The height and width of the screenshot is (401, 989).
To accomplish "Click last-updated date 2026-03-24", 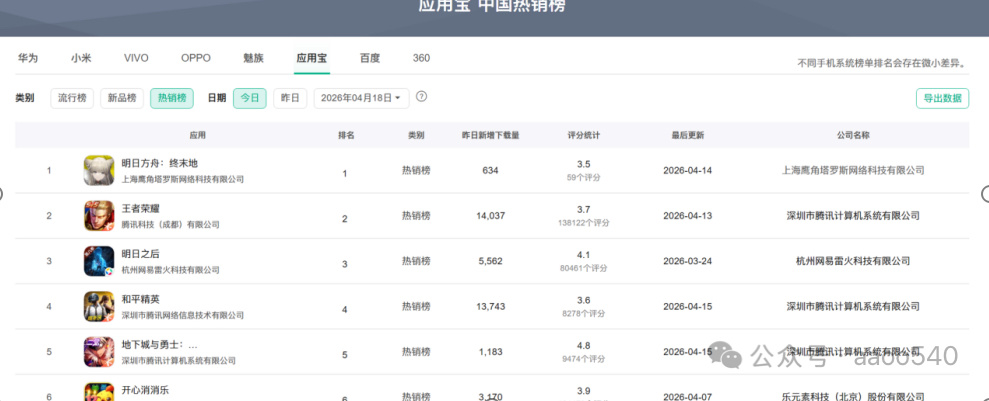I will [688, 261].
